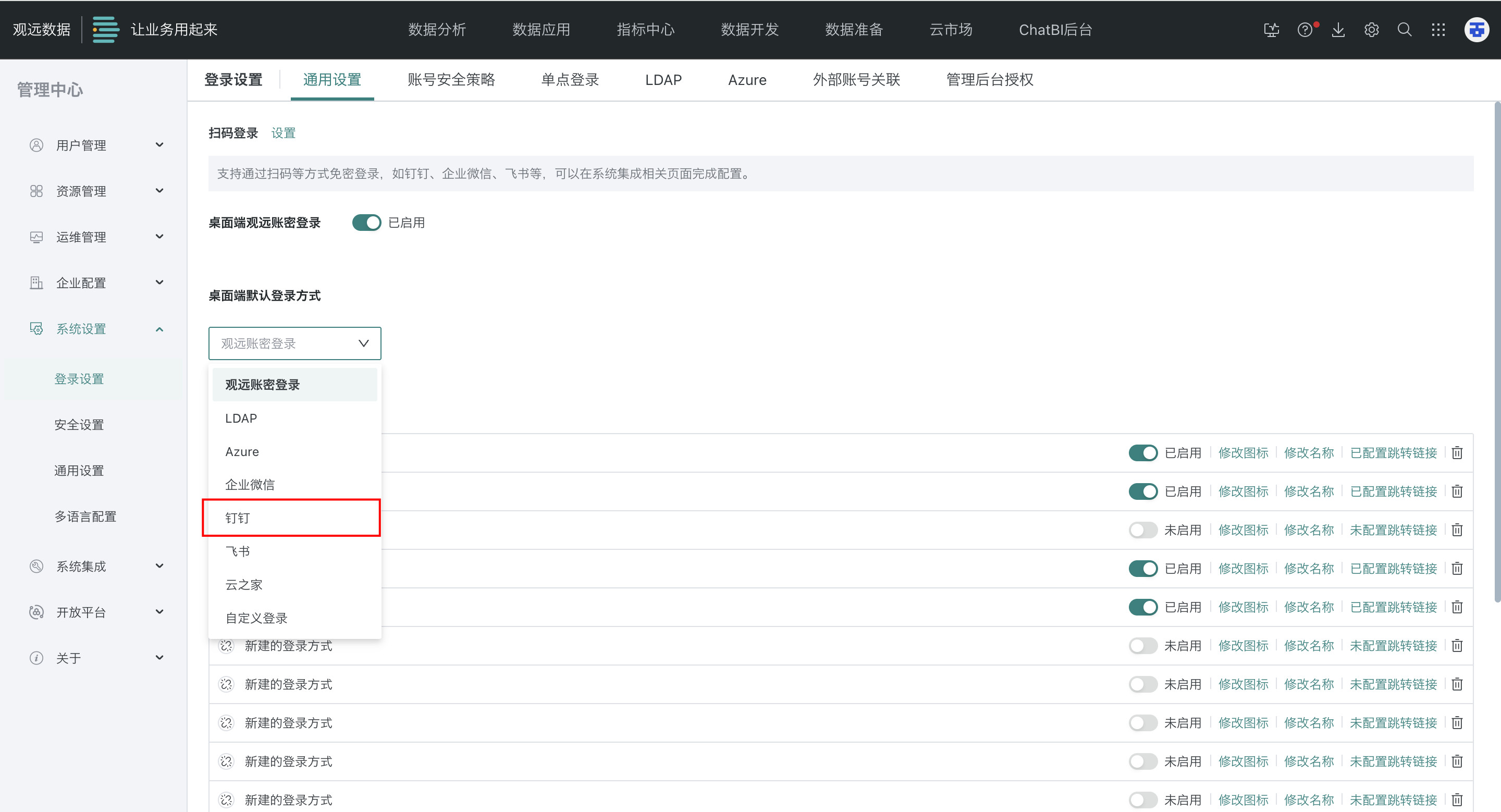Select 钉钉 from the login method list

click(238, 518)
